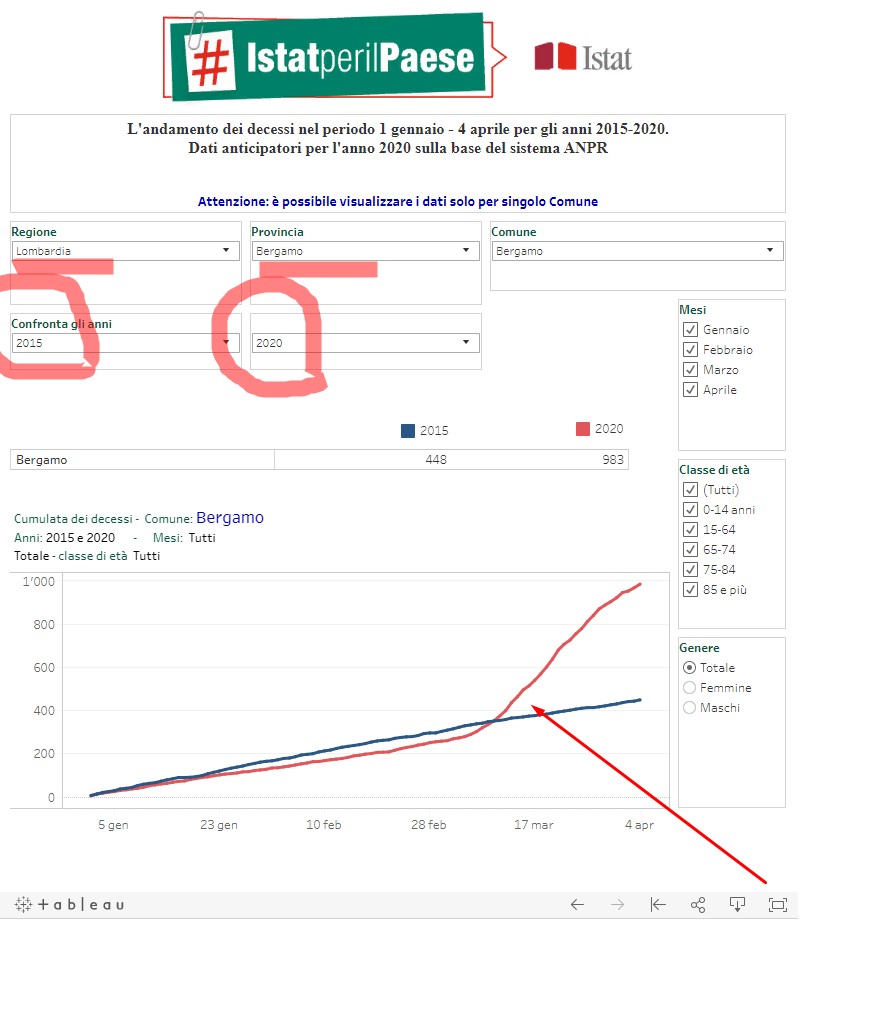Open the comparison year dropdown showing 2020
881x1023 pixels.
tap(364, 343)
